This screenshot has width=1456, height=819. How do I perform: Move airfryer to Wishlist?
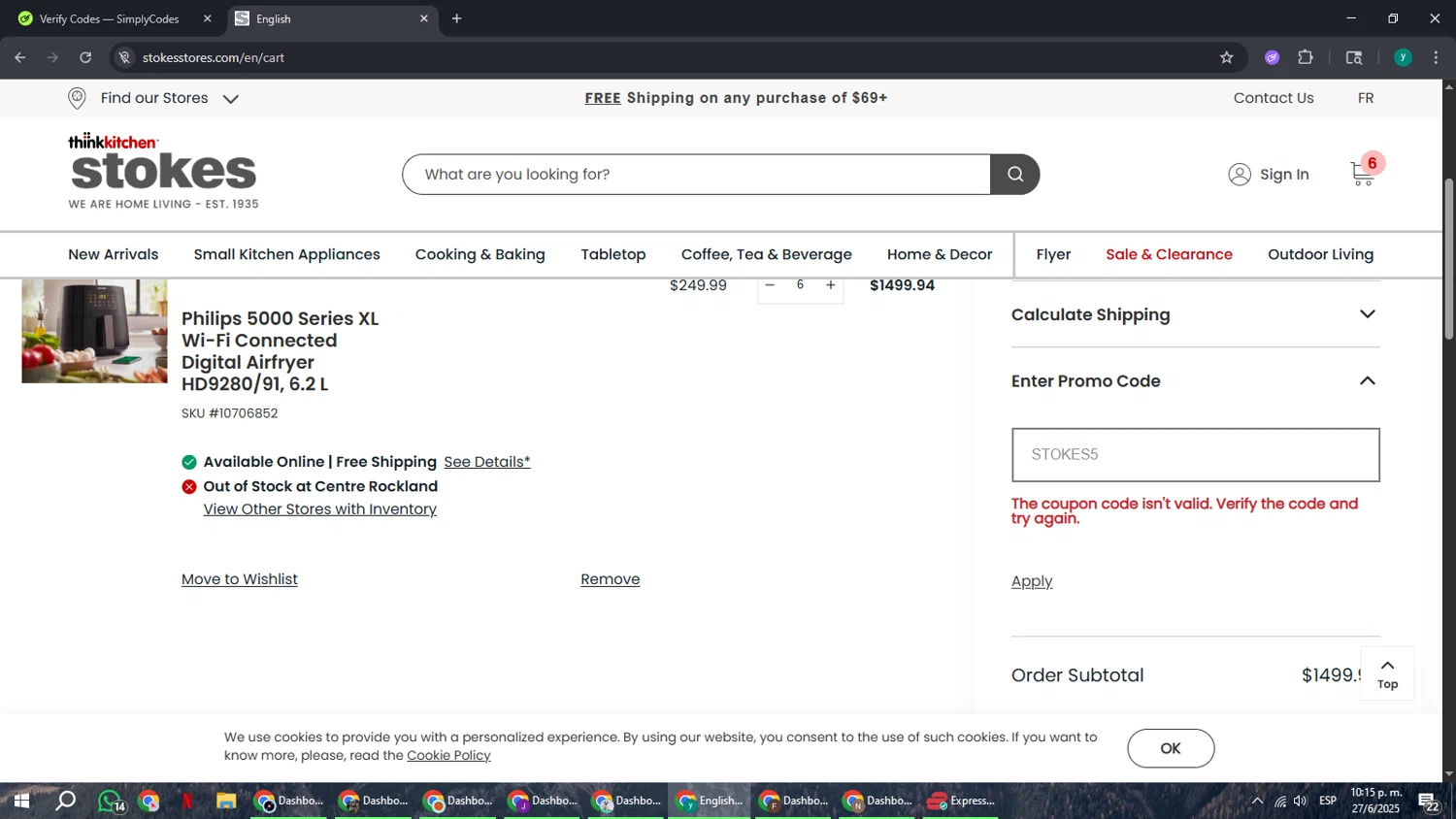(240, 579)
